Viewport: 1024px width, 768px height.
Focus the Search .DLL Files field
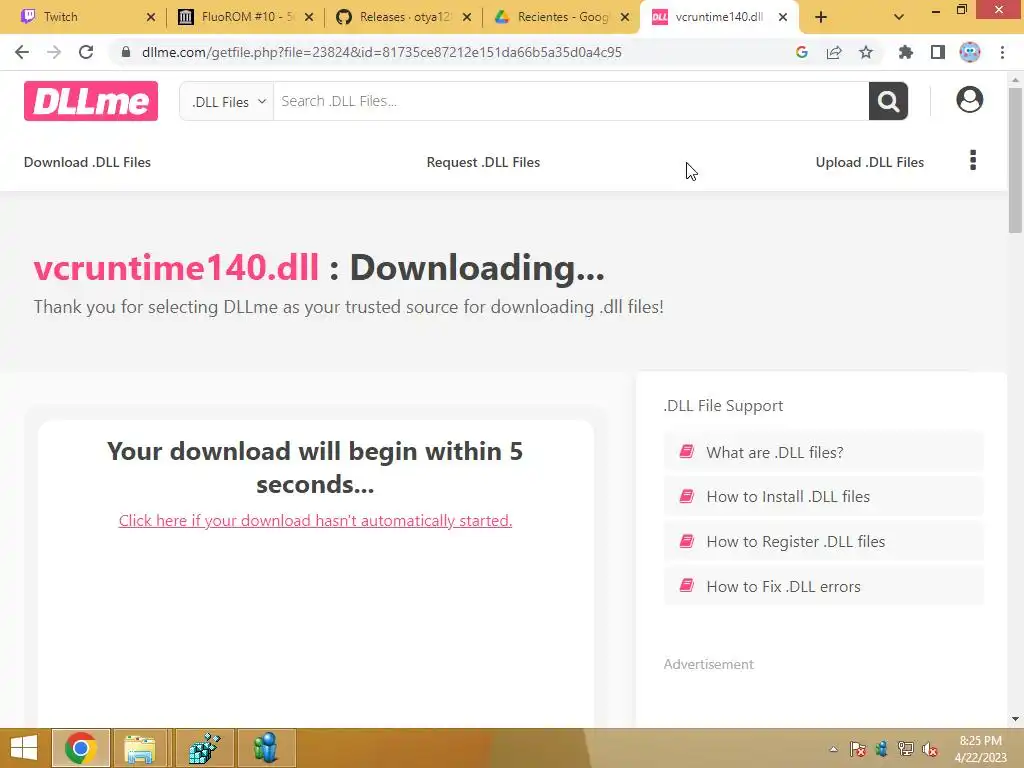(571, 101)
